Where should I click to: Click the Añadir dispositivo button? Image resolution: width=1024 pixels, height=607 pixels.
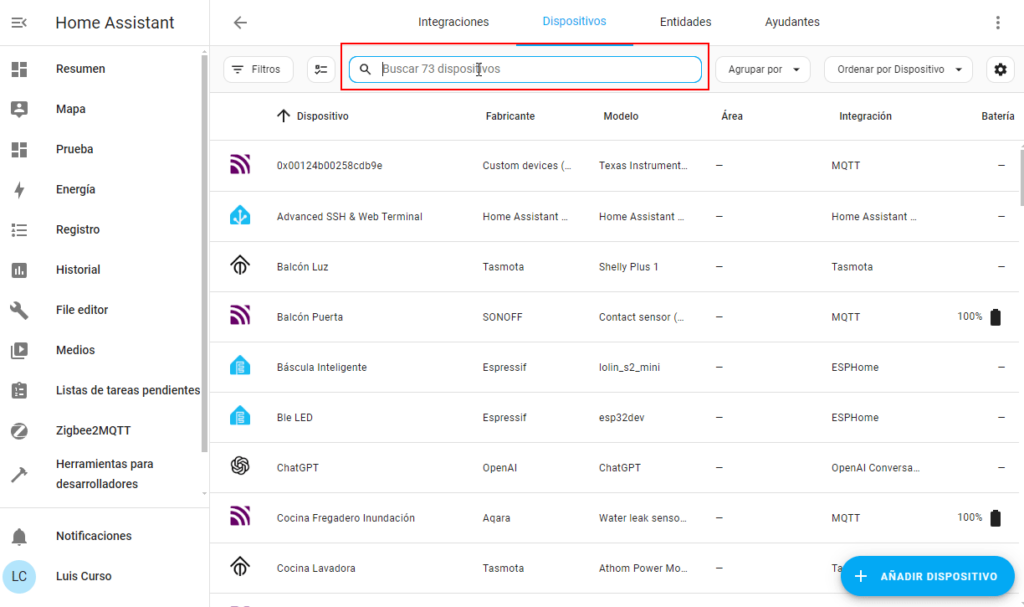click(927, 576)
